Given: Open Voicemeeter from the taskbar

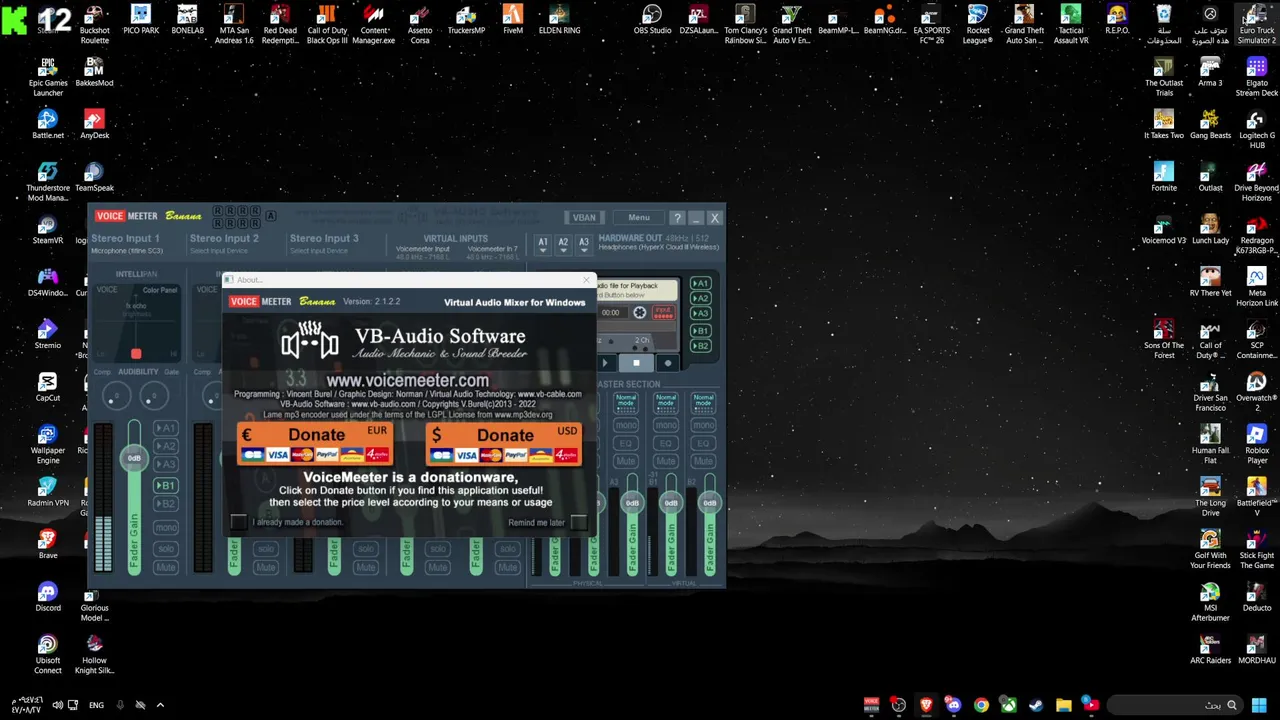Looking at the screenshot, I should pyautogui.click(x=871, y=705).
